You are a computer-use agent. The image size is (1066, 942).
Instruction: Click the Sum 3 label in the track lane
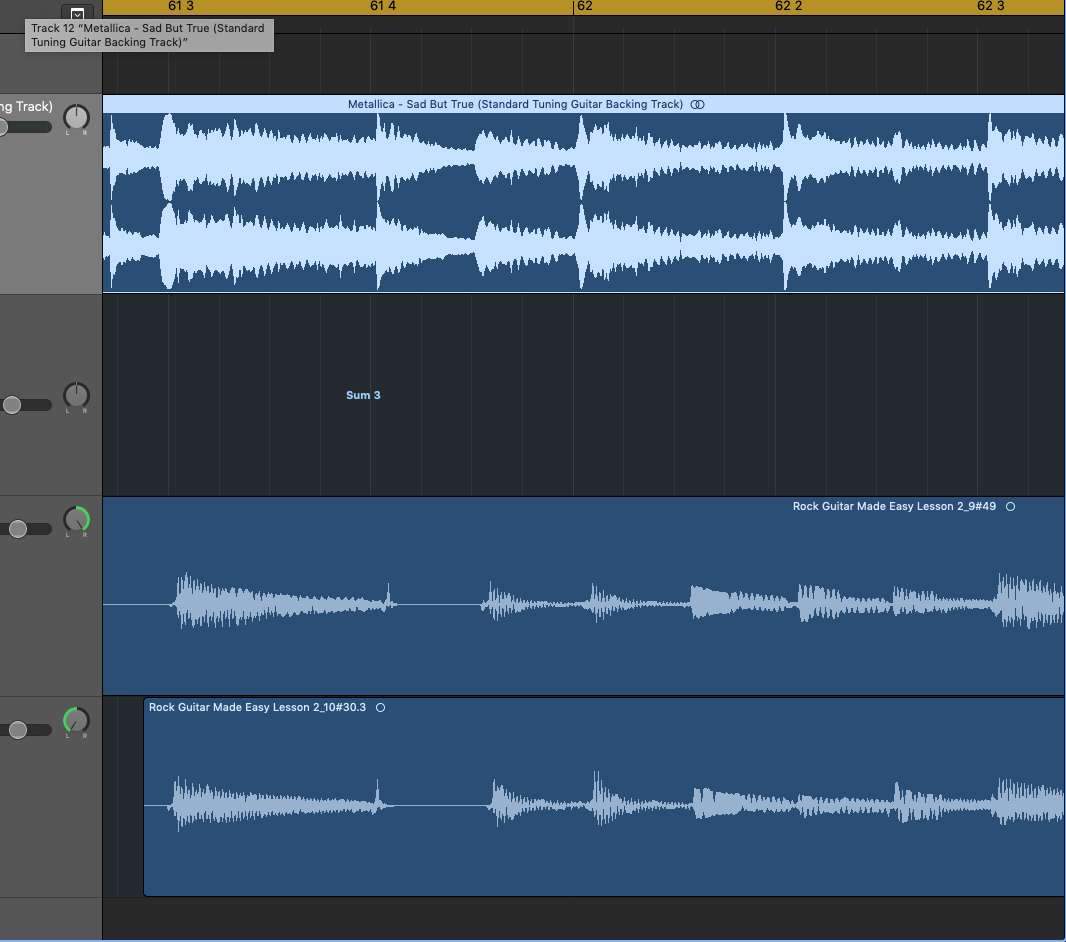363,395
